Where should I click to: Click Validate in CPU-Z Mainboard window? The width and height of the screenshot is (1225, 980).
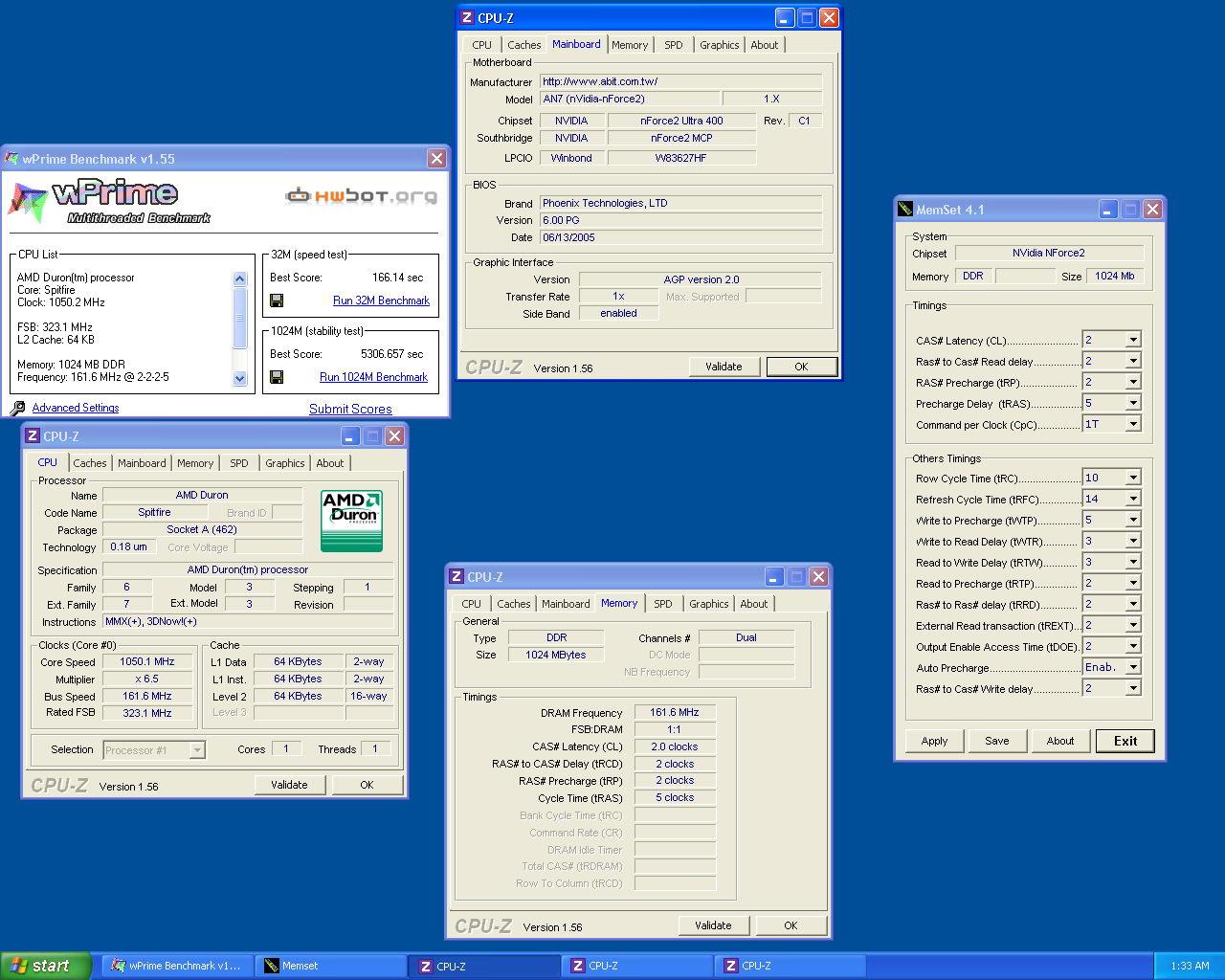point(724,367)
